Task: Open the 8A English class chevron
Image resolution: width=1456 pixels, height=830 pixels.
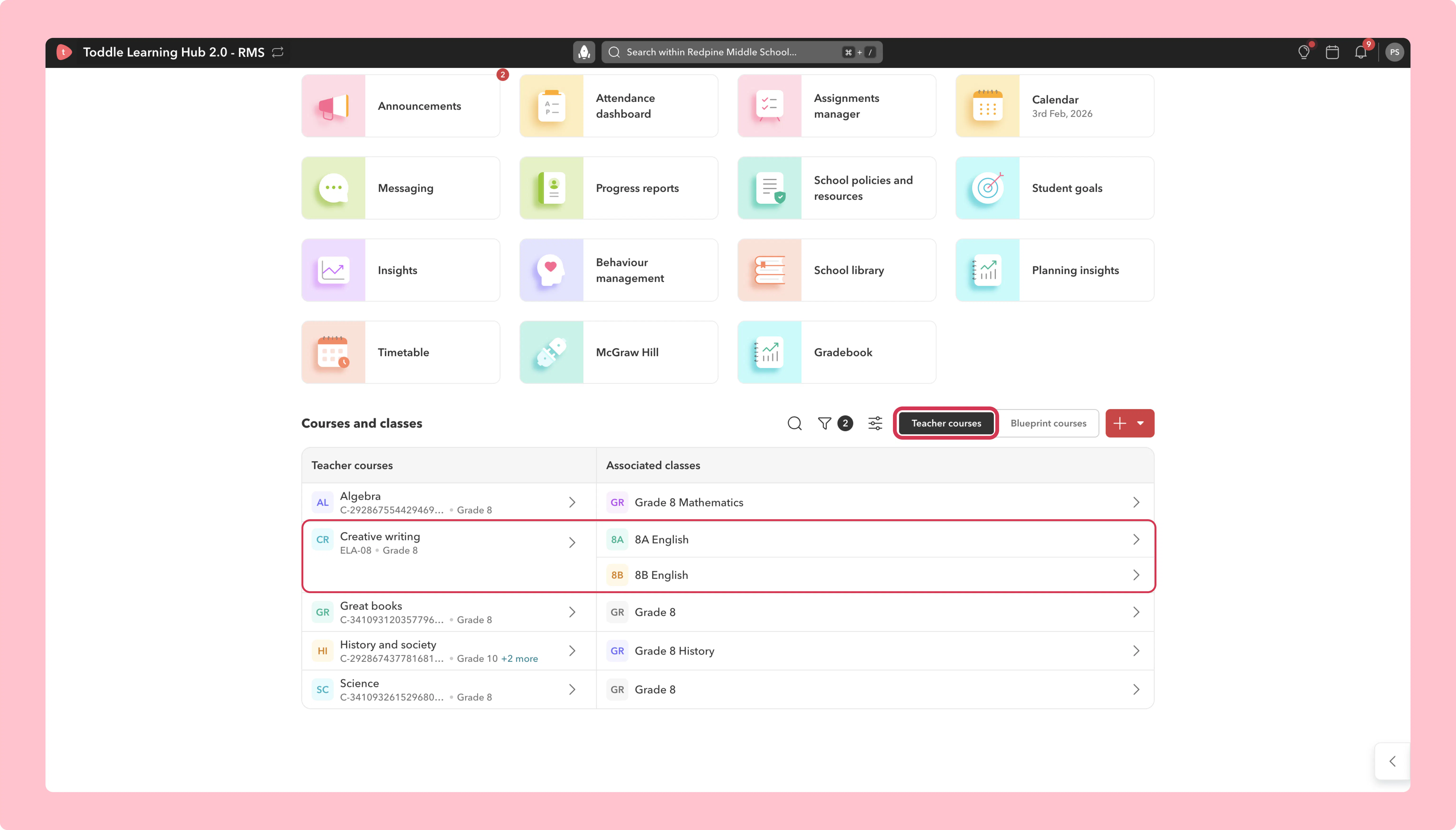Action: pyautogui.click(x=1136, y=539)
